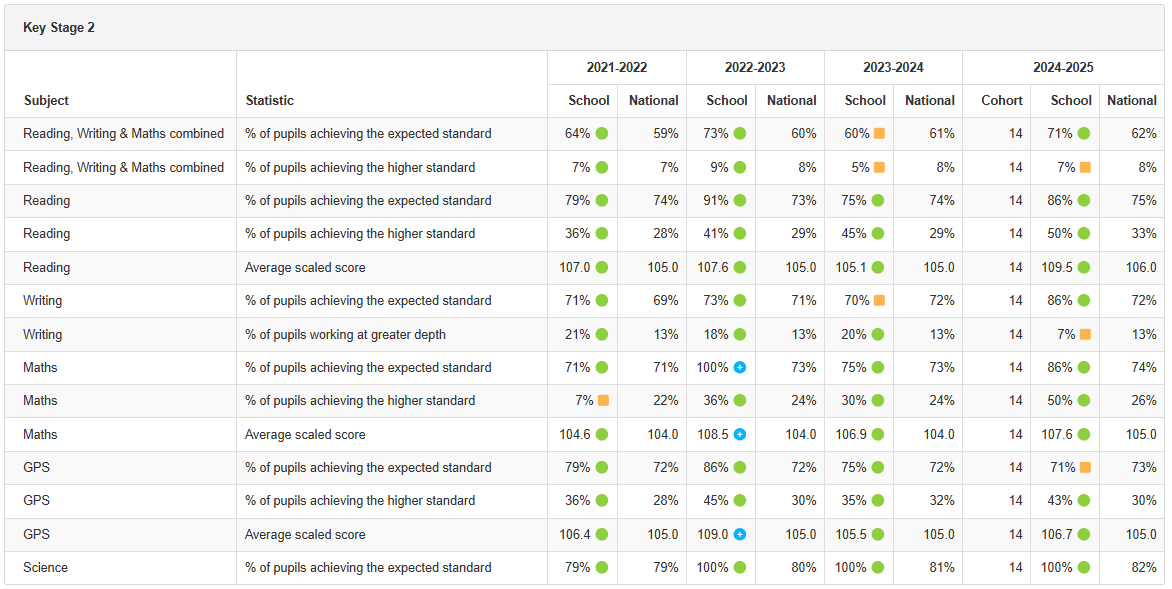Select the Science subject row label
The width and height of the screenshot is (1172, 589).
point(46,567)
